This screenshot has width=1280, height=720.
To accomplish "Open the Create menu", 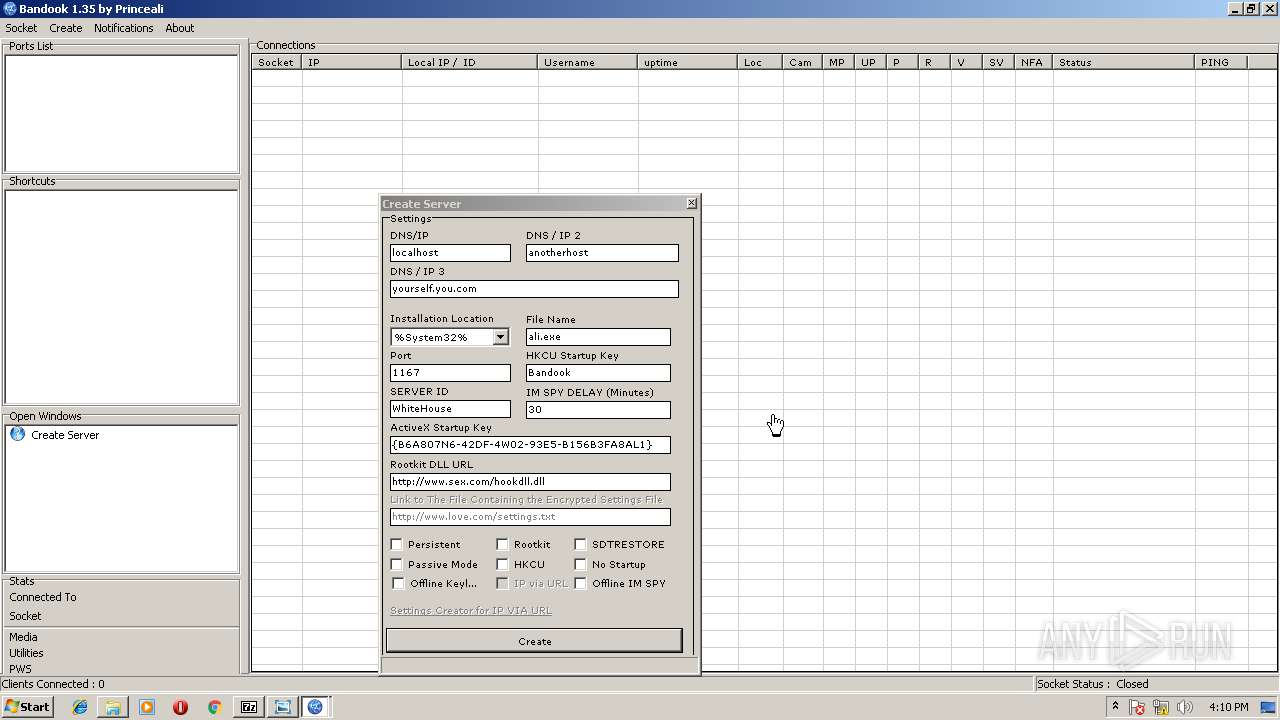I will tap(65, 28).
